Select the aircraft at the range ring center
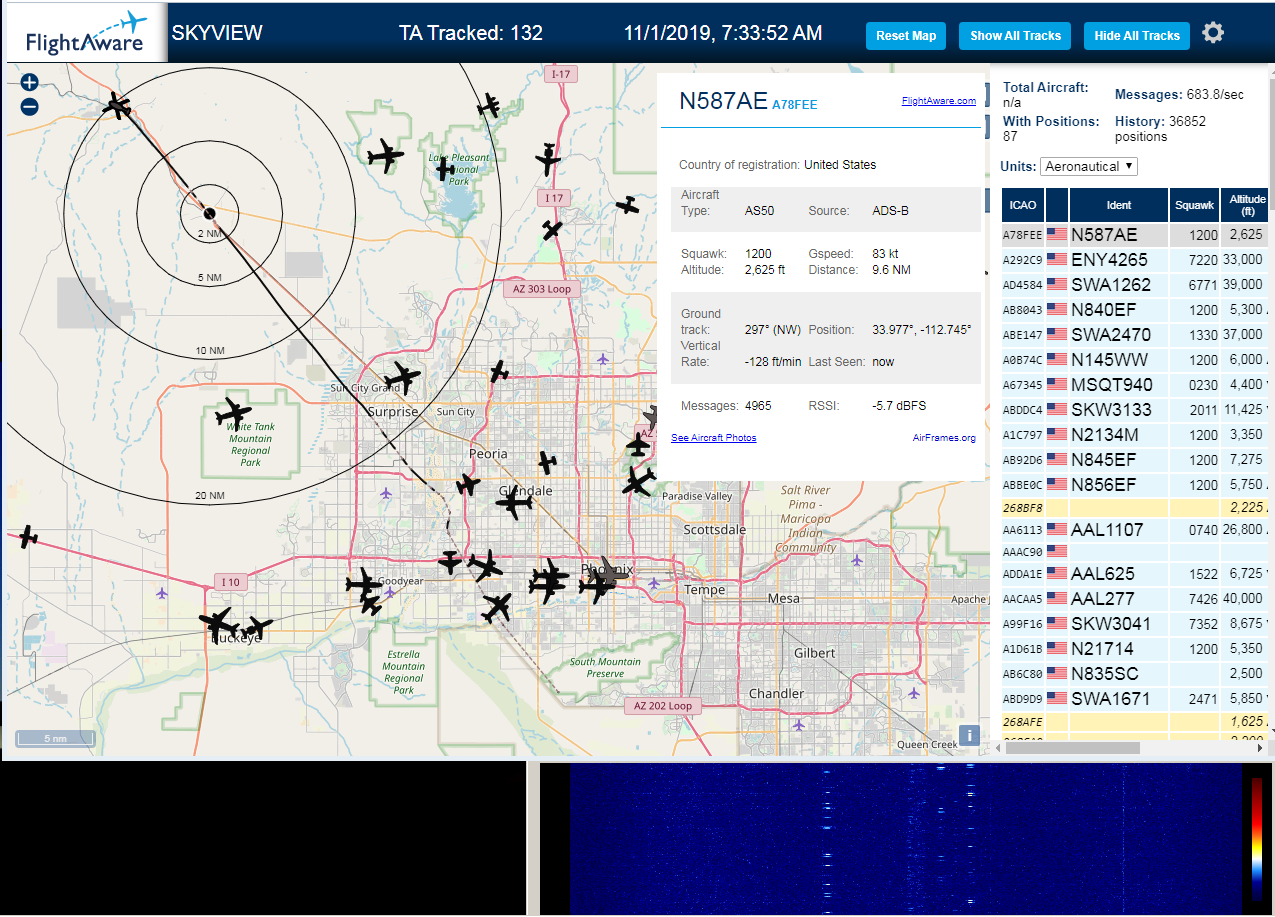 [209, 213]
